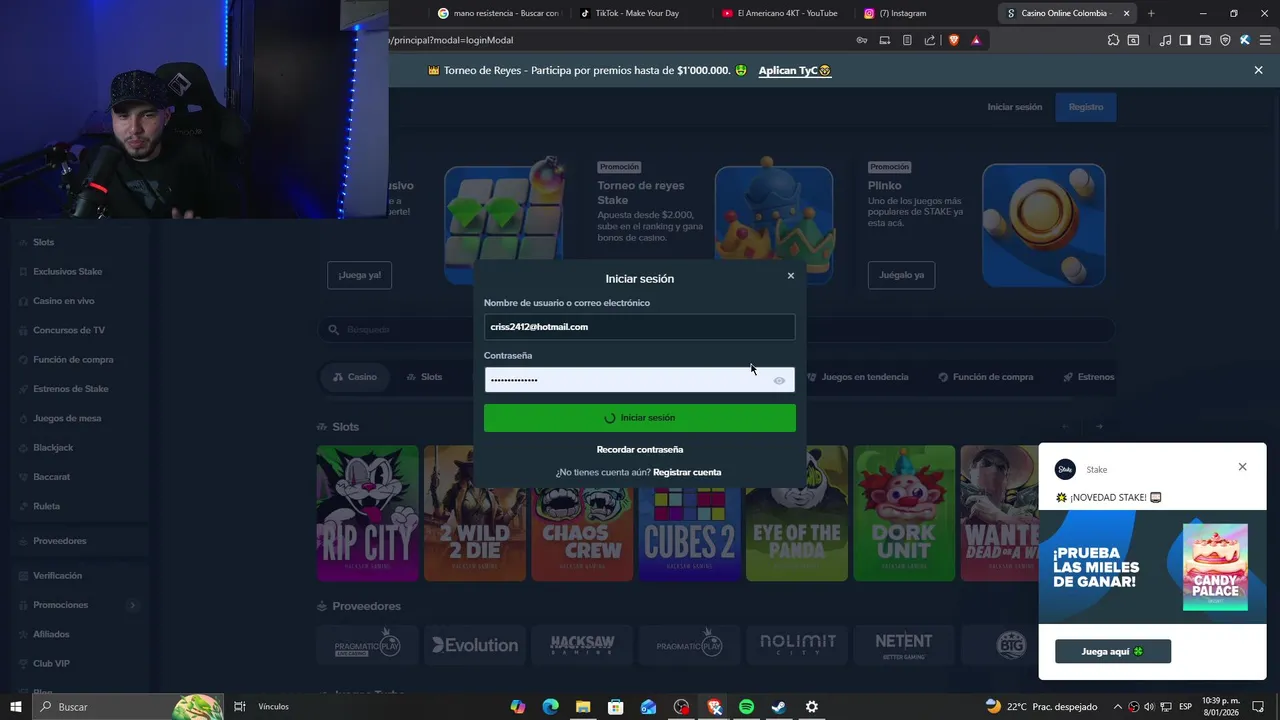Click Juega aquí button in Stake popup
This screenshot has width=1280, height=720.
[1113, 652]
